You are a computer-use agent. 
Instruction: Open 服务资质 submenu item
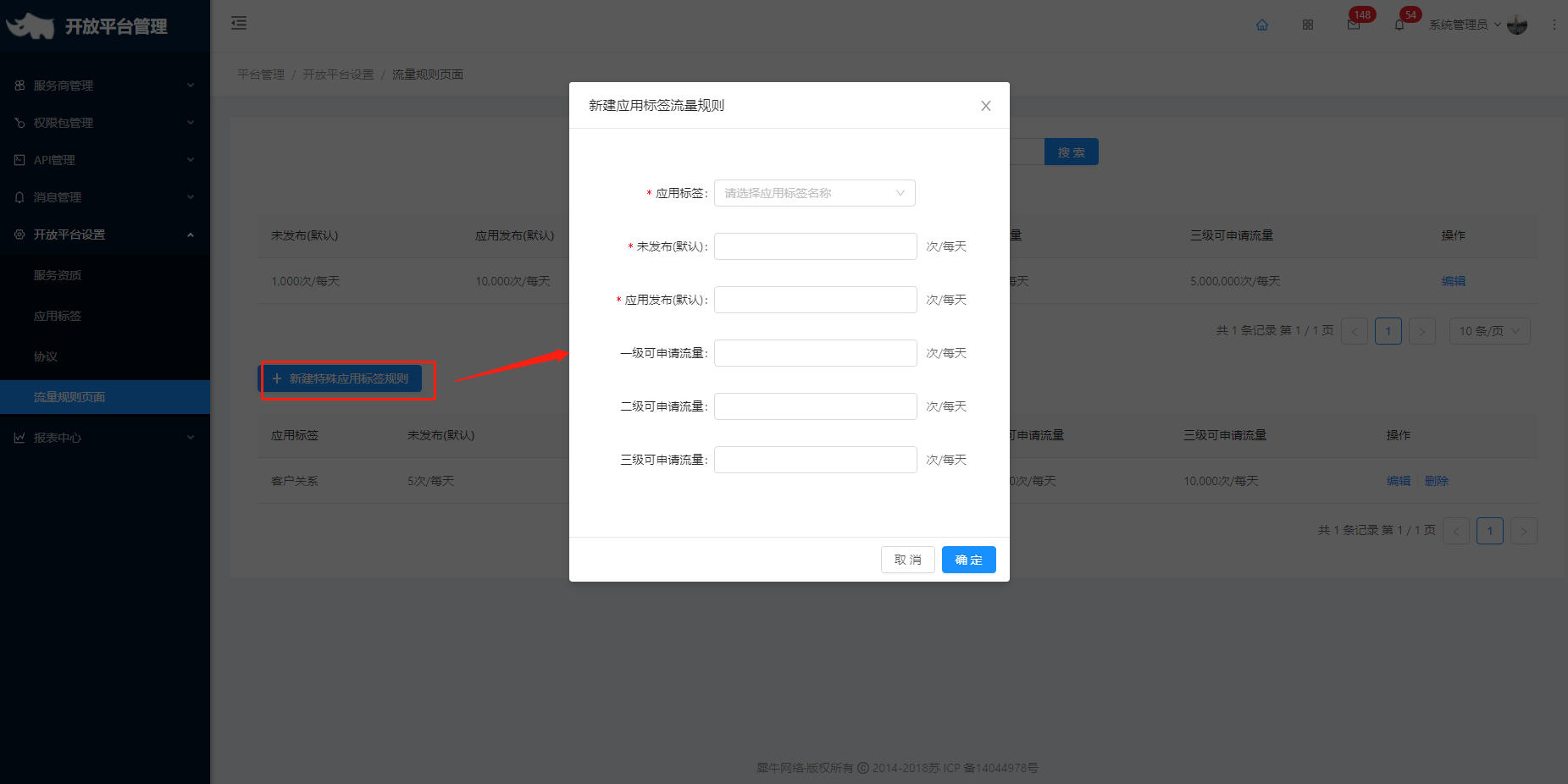tap(105, 275)
